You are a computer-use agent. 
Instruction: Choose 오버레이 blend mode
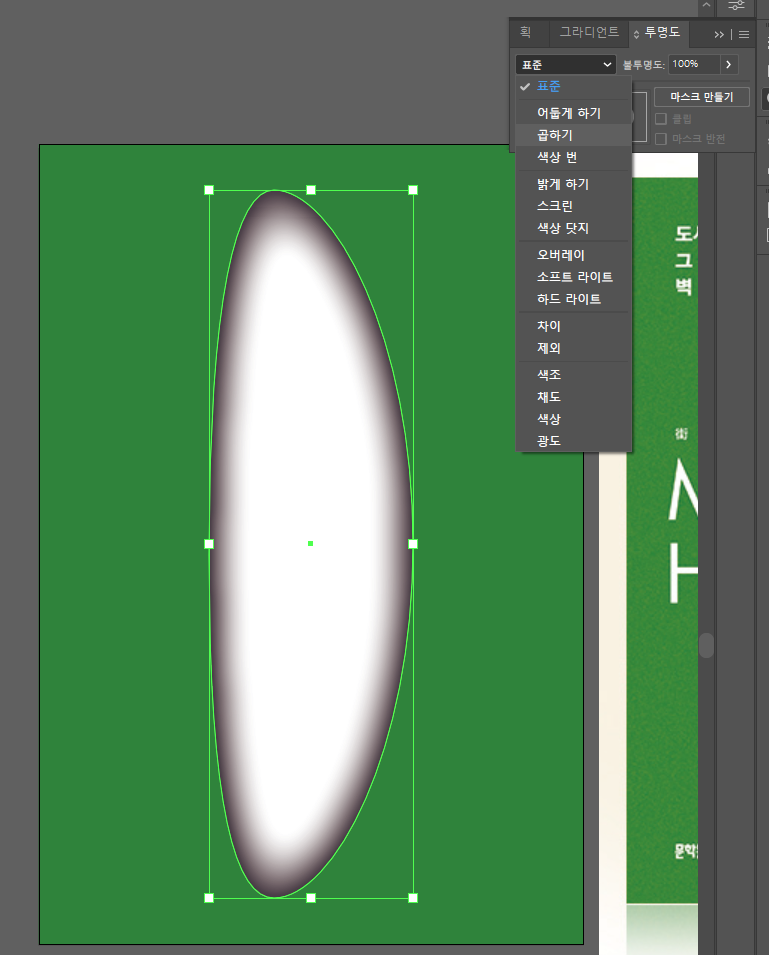(x=573, y=255)
